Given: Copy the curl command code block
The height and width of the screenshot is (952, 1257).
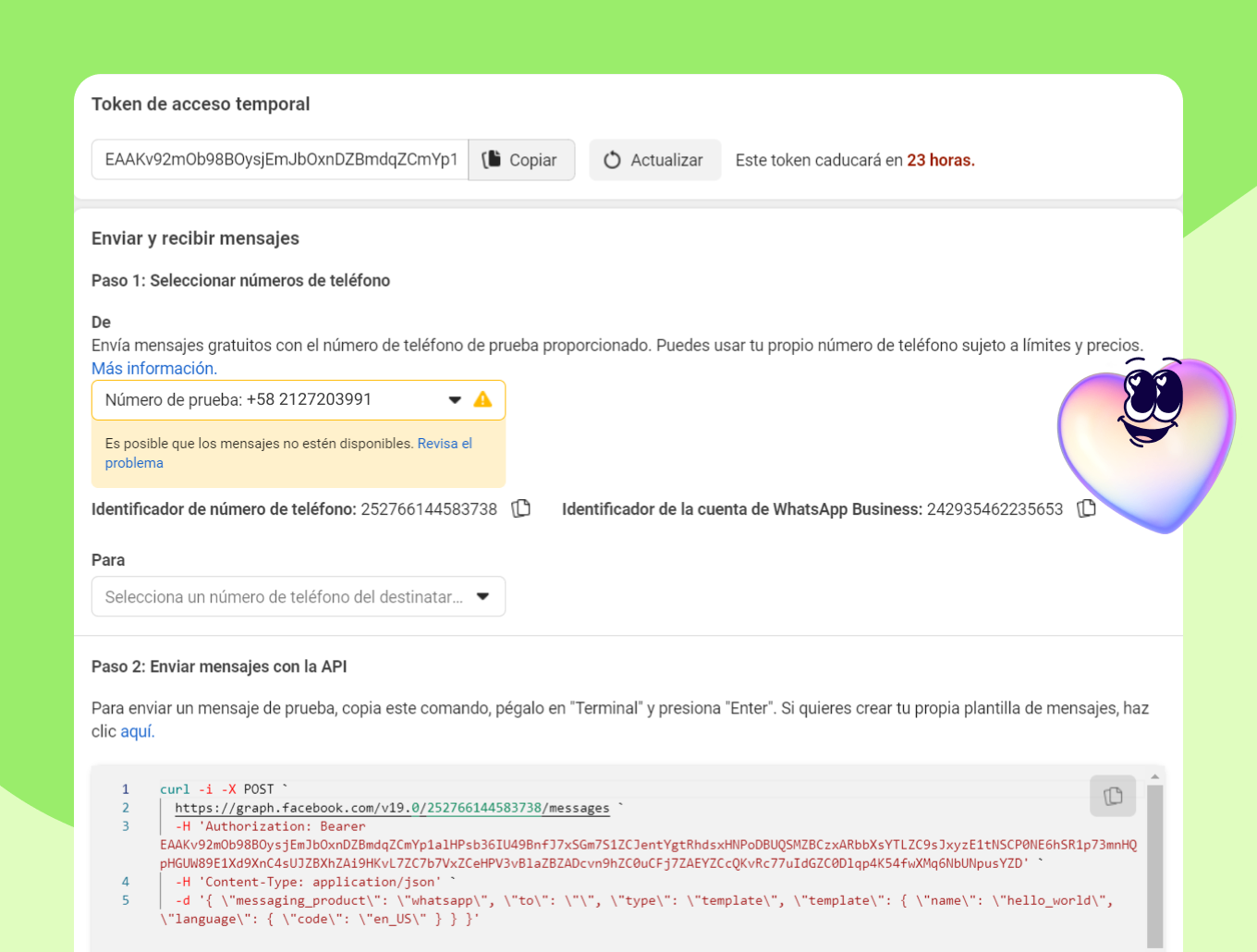Looking at the screenshot, I should tap(1113, 796).
